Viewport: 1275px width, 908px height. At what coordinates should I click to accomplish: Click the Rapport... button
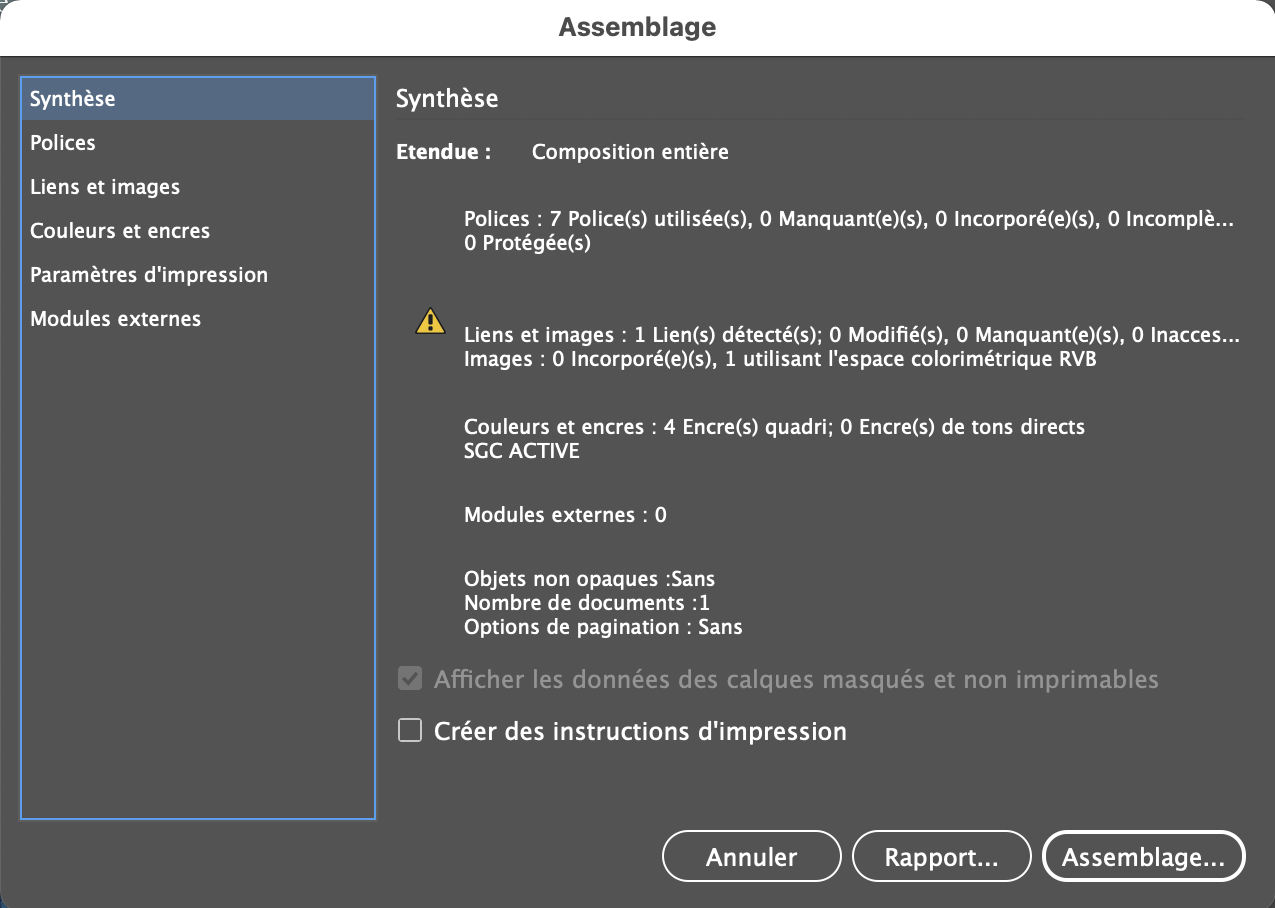pyautogui.click(x=941, y=857)
